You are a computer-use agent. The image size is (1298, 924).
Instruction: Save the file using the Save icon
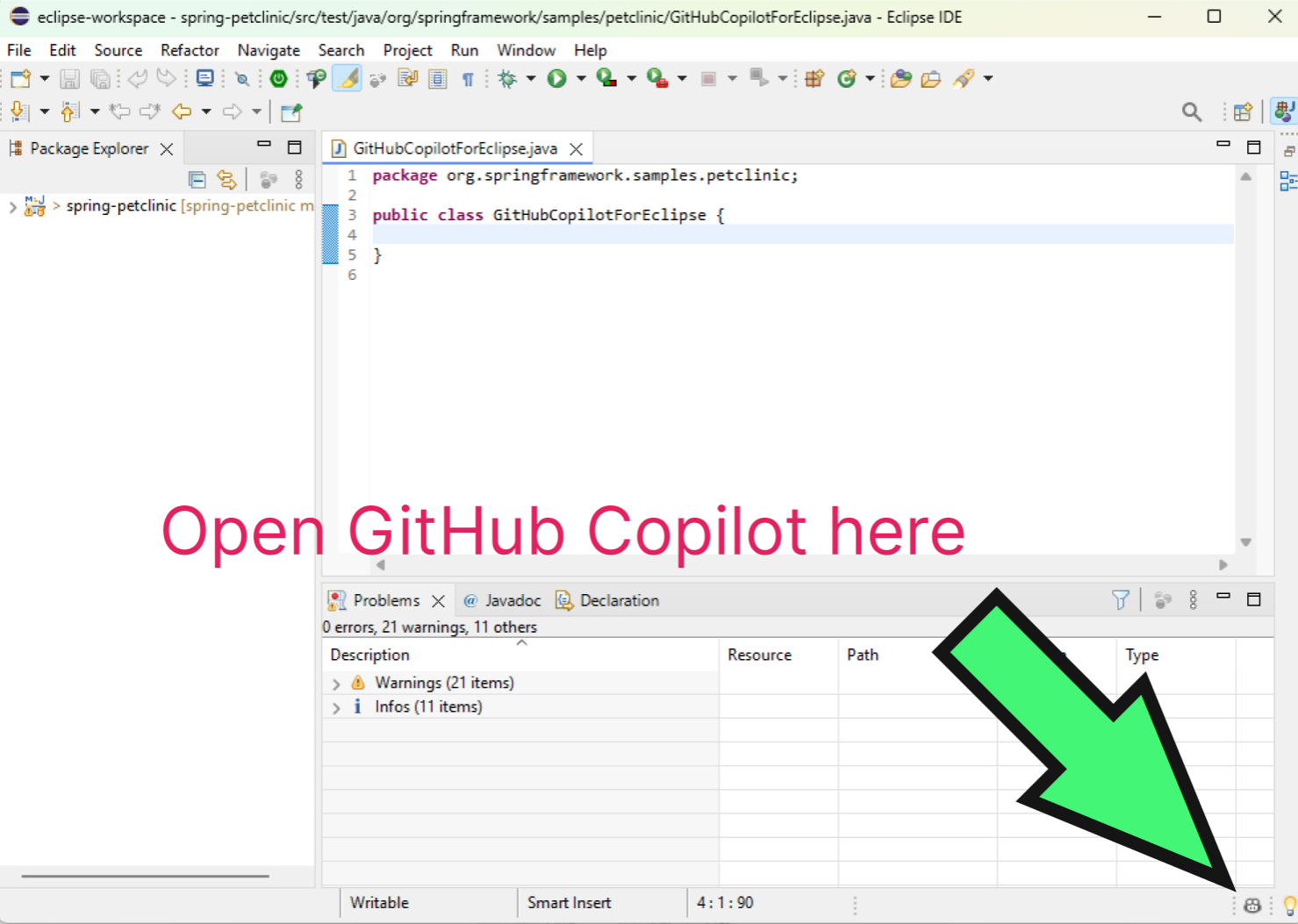pyautogui.click(x=69, y=78)
